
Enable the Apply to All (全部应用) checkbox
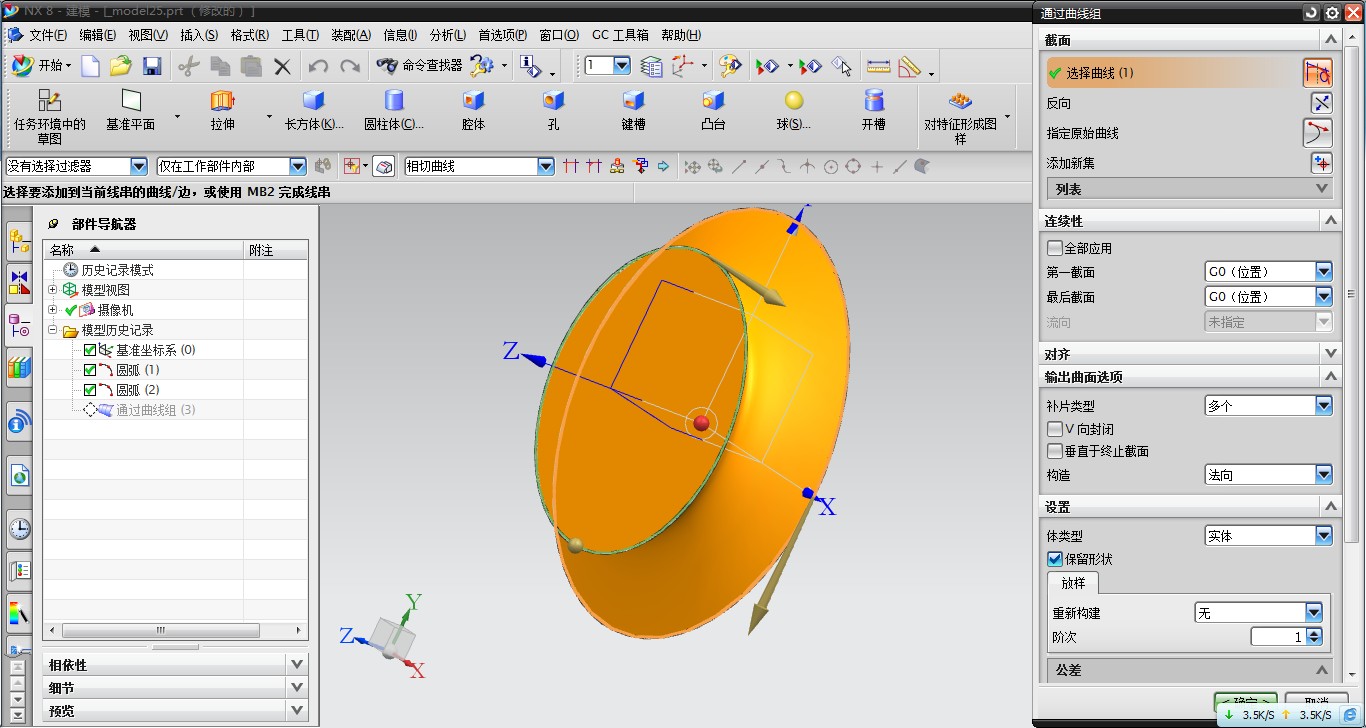pyautogui.click(x=1055, y=248)
